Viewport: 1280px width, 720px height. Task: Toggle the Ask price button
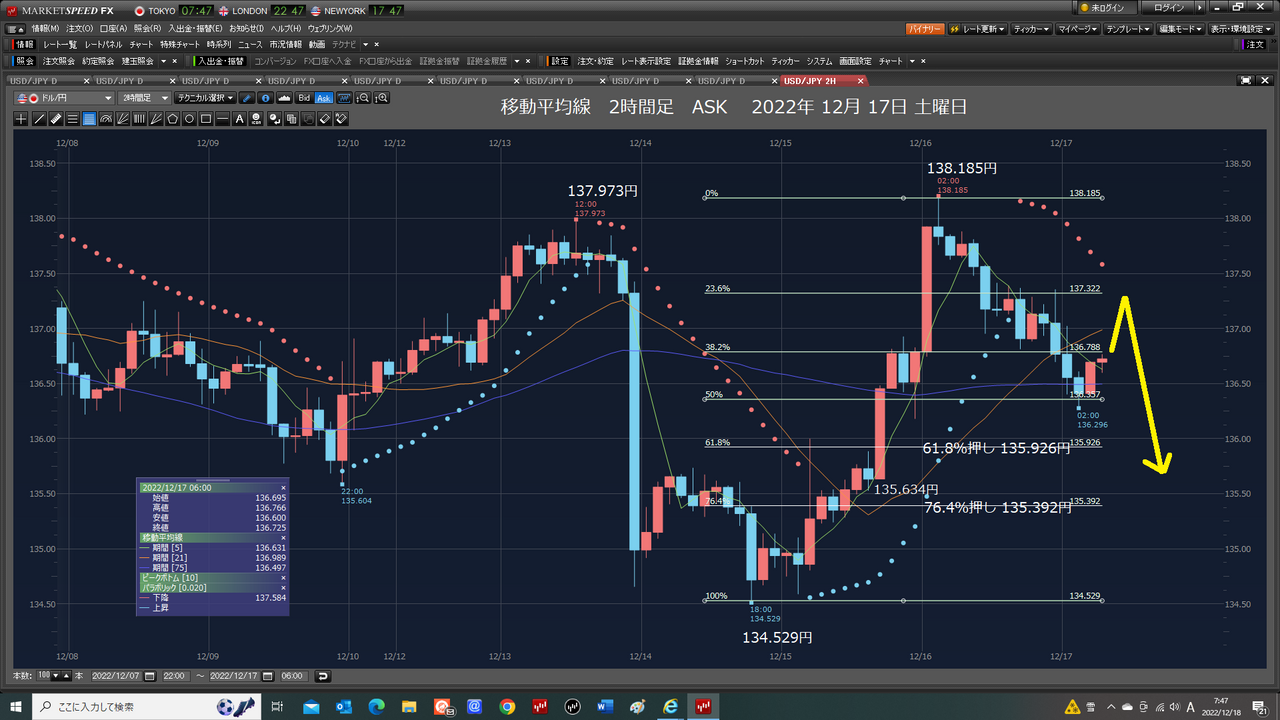pos(323,98)
